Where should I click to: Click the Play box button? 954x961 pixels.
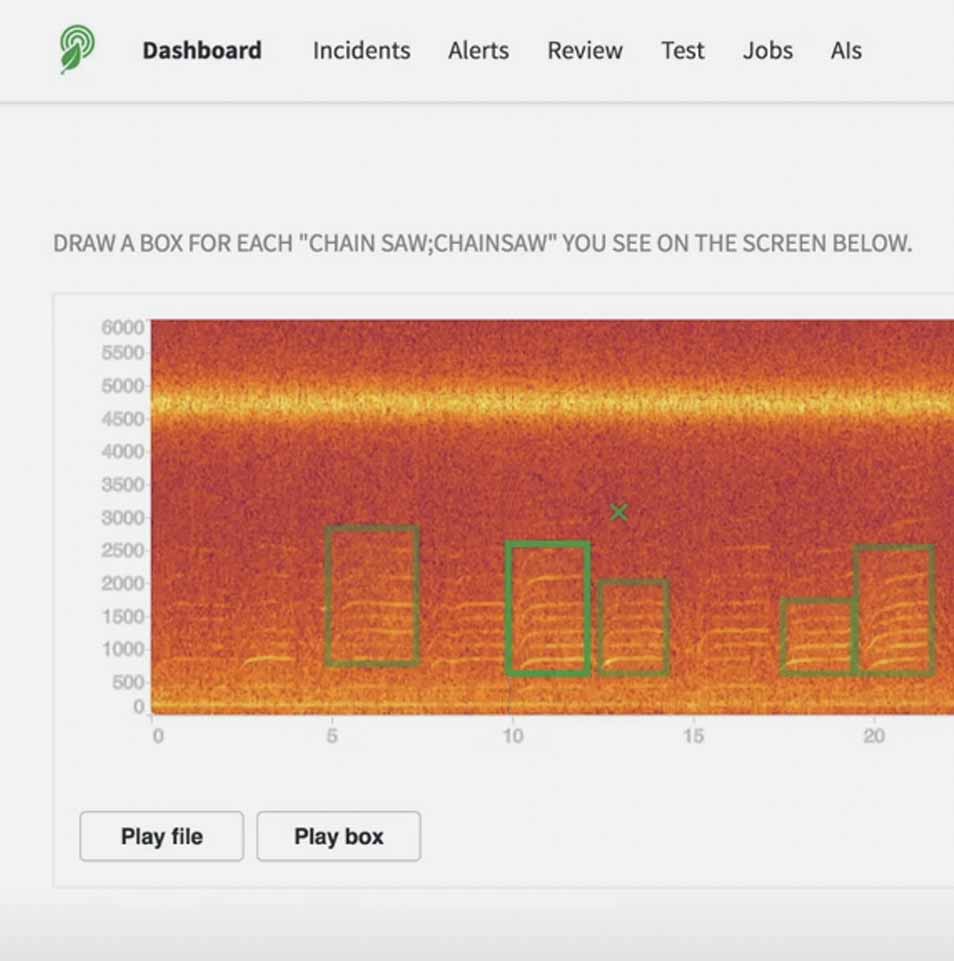[x=339, y=836]
